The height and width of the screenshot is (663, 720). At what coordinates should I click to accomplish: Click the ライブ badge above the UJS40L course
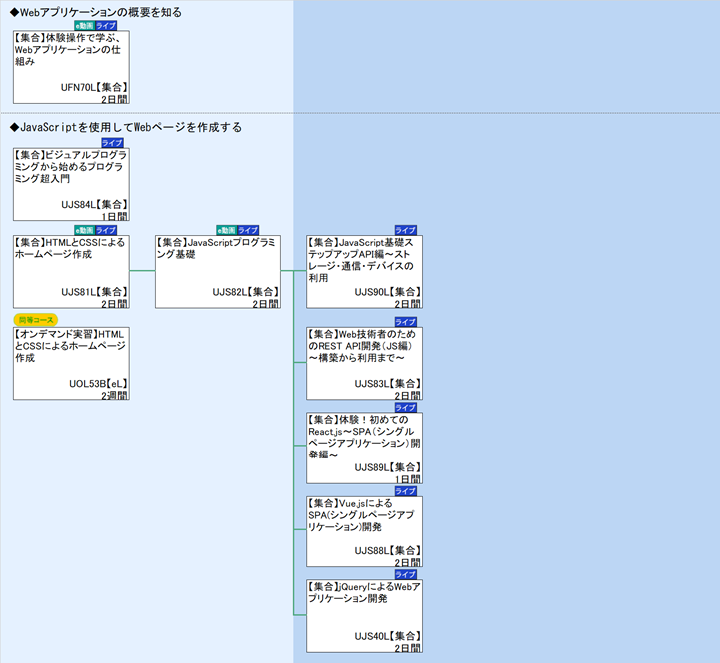click(406, 574)
